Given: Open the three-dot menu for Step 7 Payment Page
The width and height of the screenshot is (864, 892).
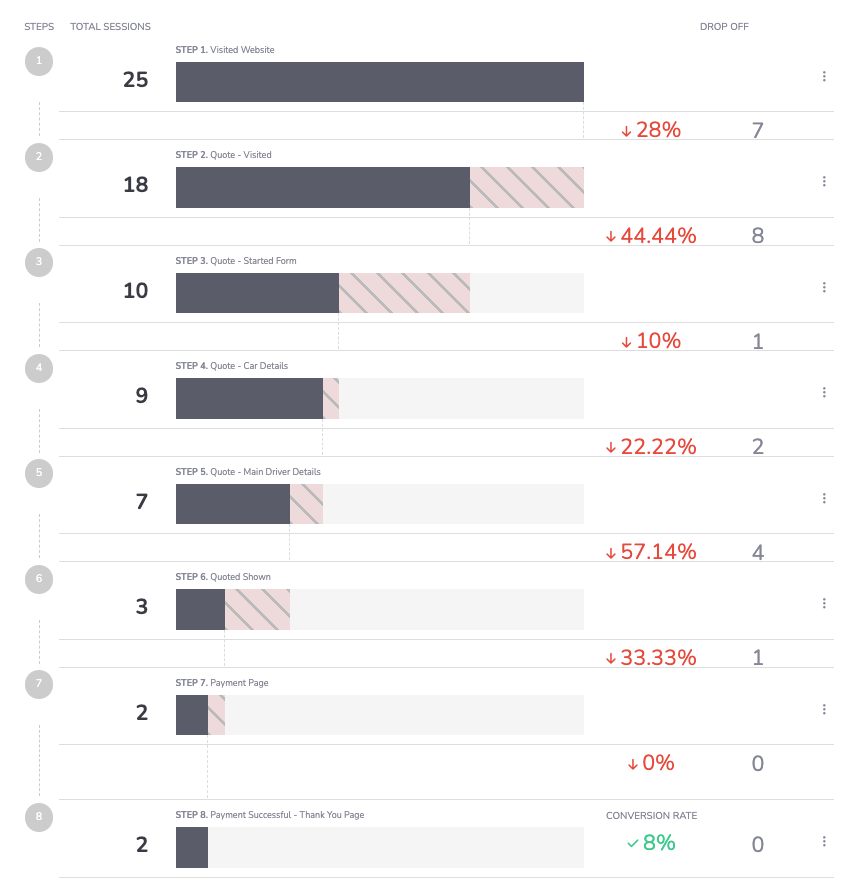Looking at the screenshot, I should coord(824,709).
